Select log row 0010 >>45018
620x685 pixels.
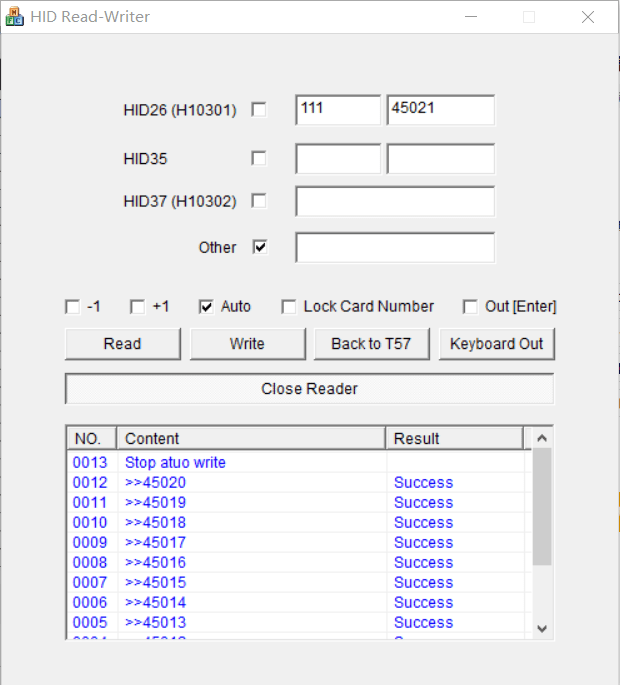coord(299,522)
